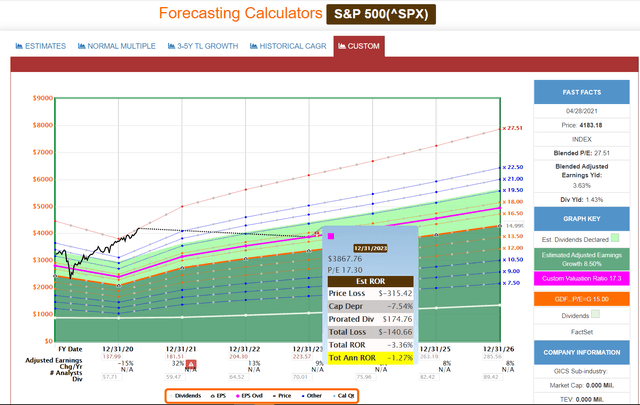Screen dimensions: 640x405
Task: Click the orange GDF P/E=G 15.00 key
Action: [582, 299]
